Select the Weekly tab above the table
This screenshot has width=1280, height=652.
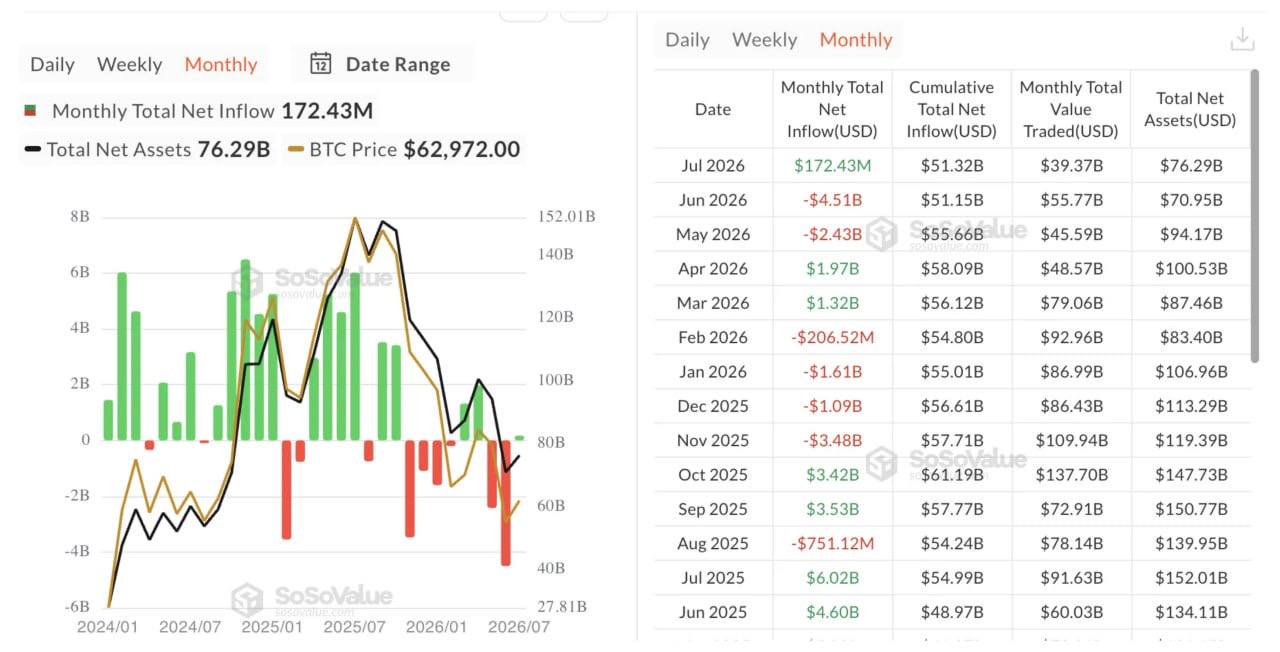pos(764,40)
